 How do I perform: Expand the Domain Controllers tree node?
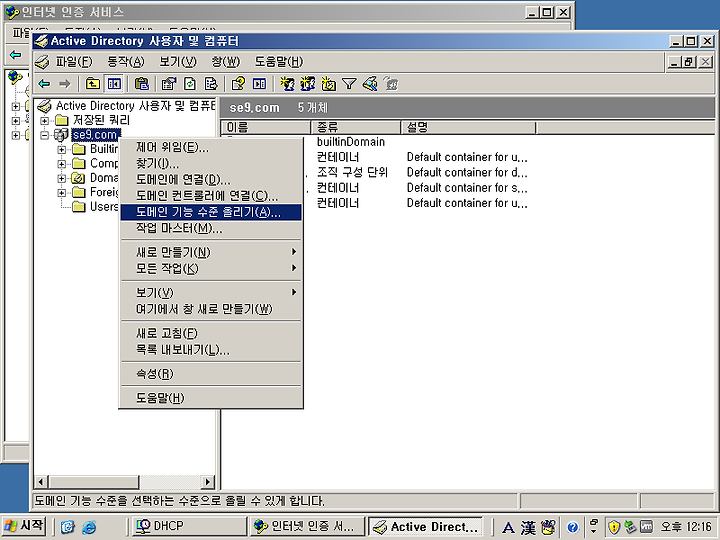pyautogui.click(x=62, y=178)
